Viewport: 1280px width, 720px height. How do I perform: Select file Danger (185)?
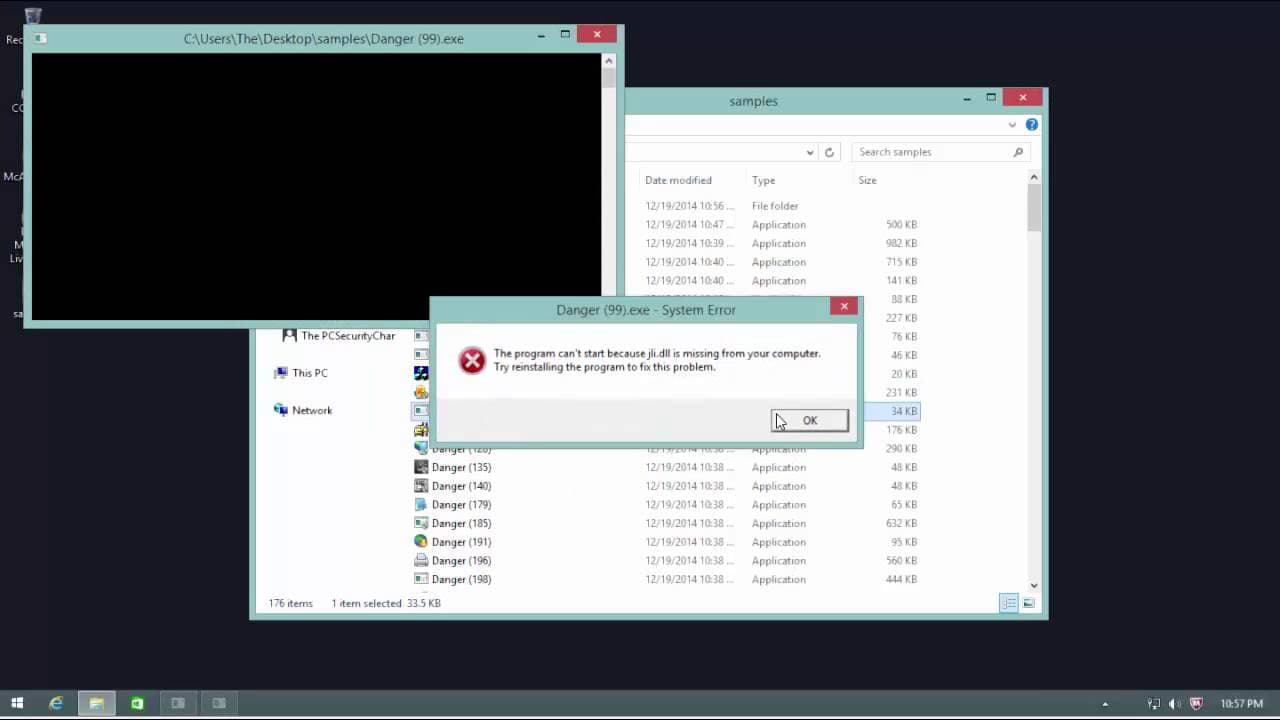click(461, 523)
